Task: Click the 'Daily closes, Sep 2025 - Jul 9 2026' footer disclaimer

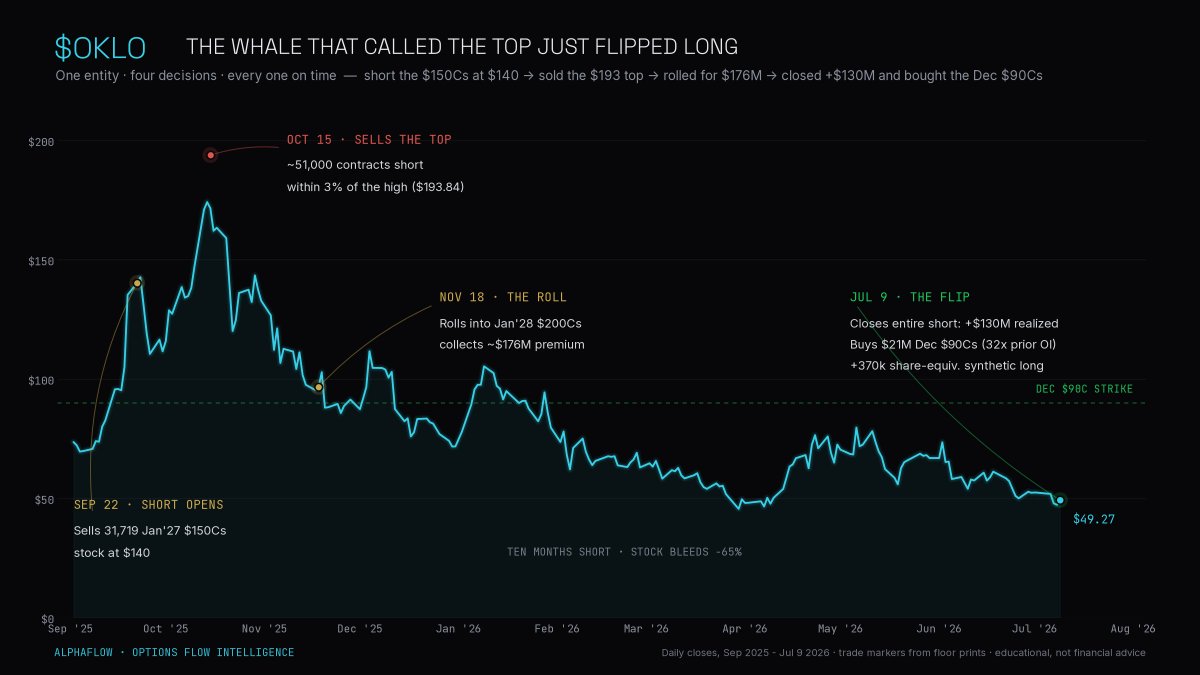Action: 904,653
